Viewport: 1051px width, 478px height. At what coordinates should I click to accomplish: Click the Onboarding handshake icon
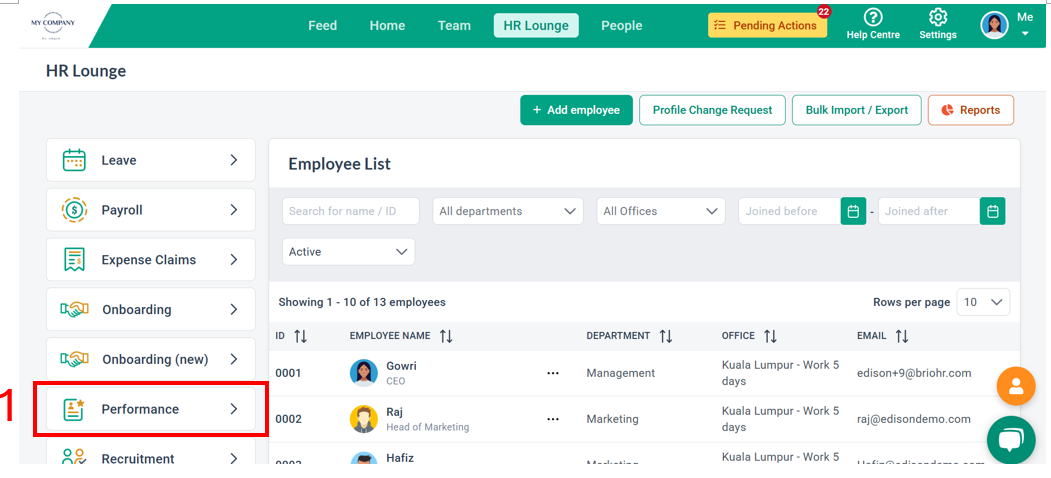pos(74,310)
